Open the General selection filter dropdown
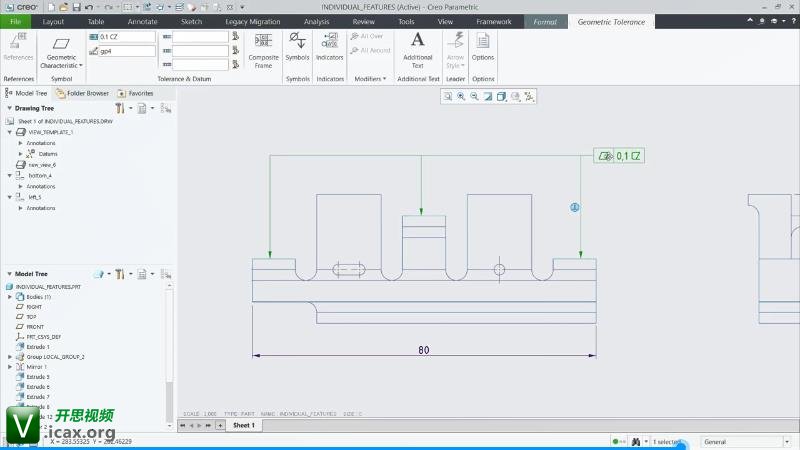The width and height of the screenshot is (800, 450). [x=745, y=442]
